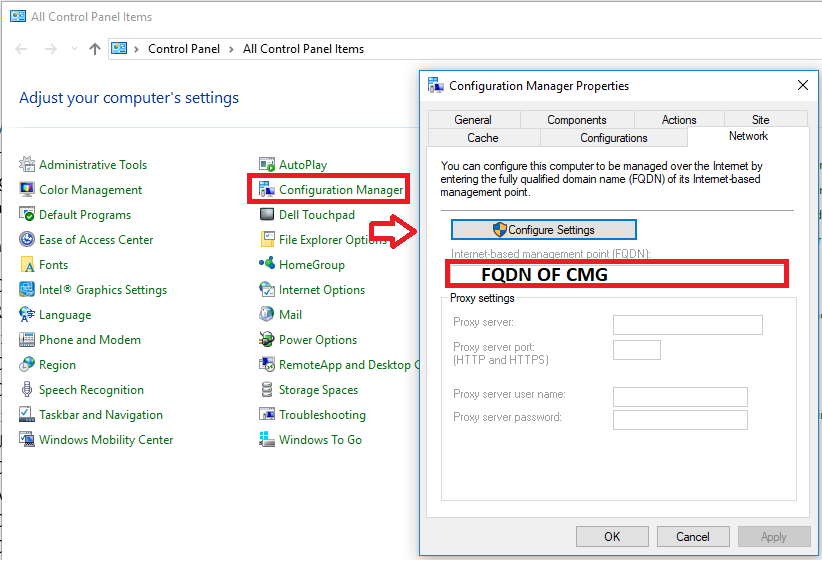Screen dimensions: 822x561
Task: Switch to the General tab
Action: point(474,120)
